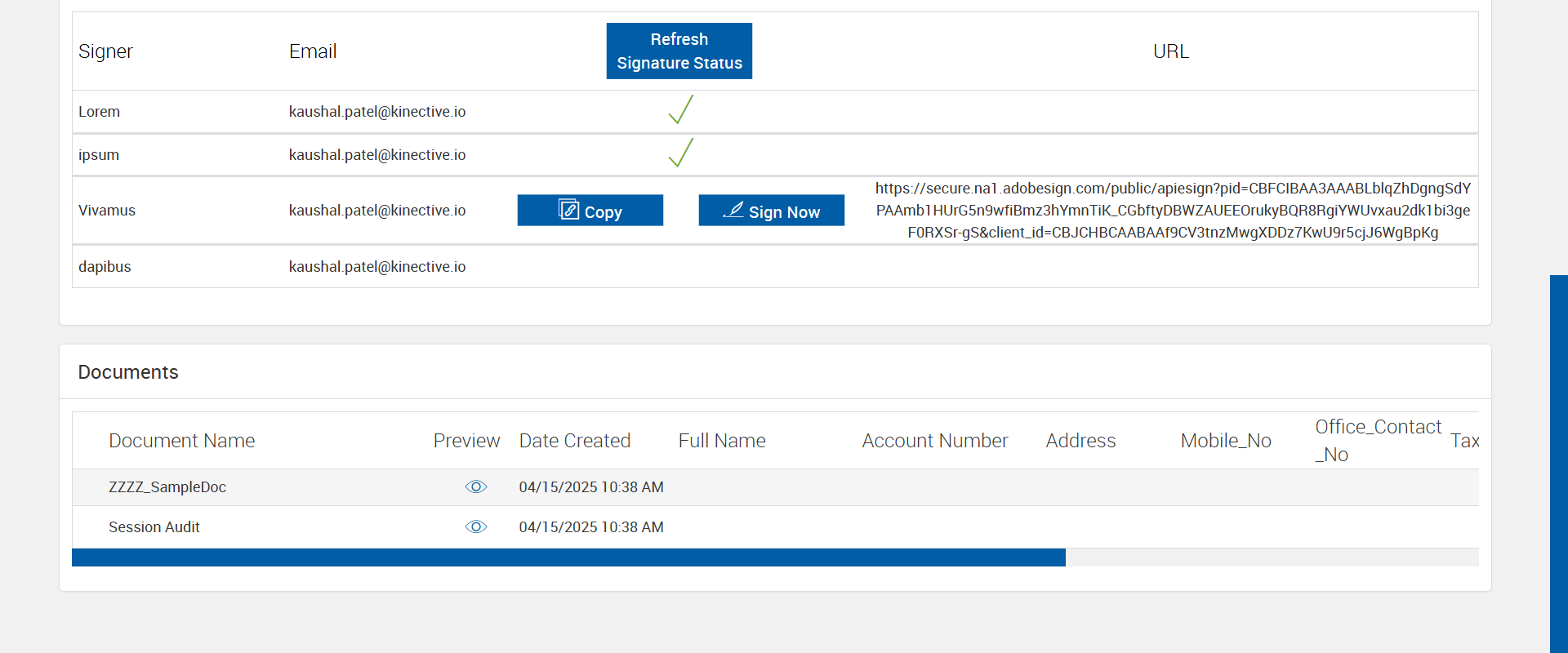Preview the ZZZZ_SampleDoc document via eye icon

476,487
